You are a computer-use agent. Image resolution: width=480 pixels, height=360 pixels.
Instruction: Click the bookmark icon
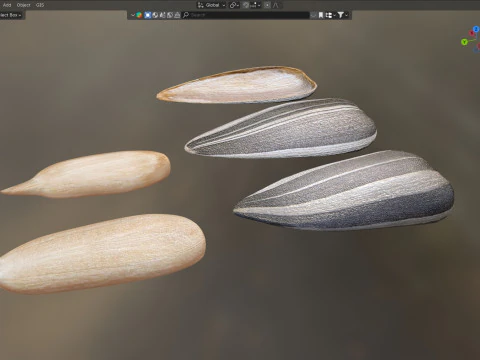pos(321,15)
